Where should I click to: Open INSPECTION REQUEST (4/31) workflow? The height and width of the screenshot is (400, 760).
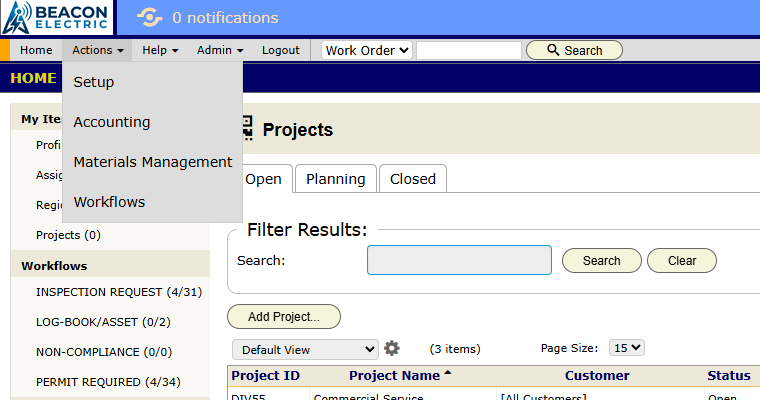pos(119,292)
